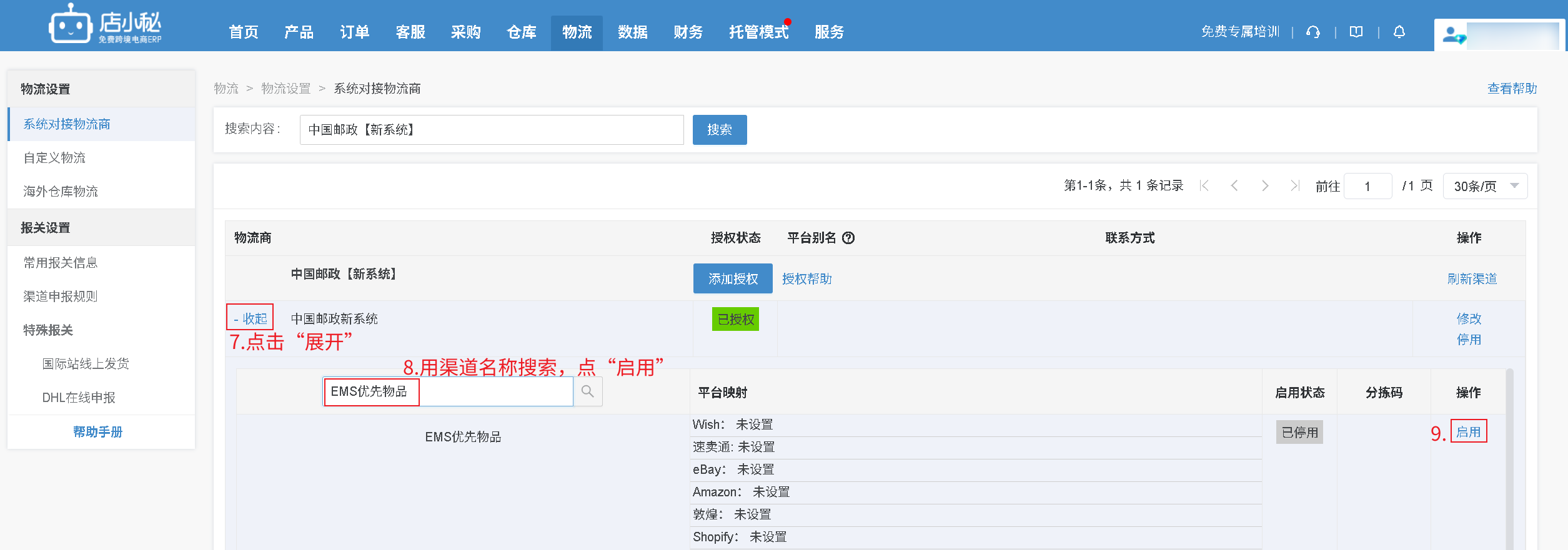1568x550 pixels.
Task: Click the blue 搜索 button
Action: pos(720,130)
